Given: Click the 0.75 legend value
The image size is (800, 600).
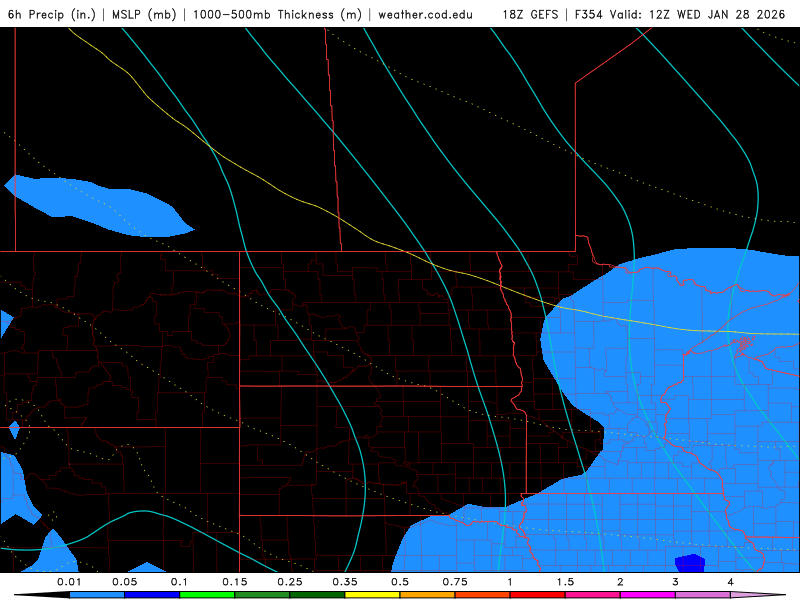Looking at the screenshot, I should pyautogui.click(x=455, y=582).
